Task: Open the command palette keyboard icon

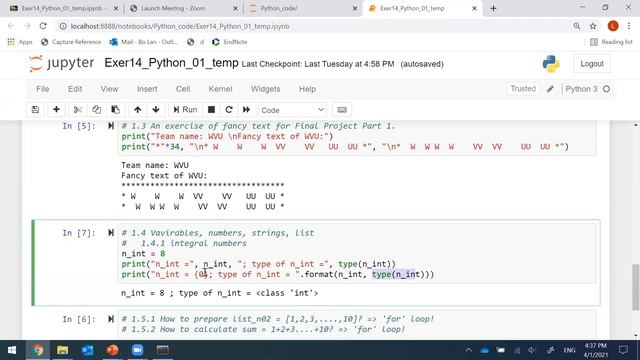Action: [342, 110]
